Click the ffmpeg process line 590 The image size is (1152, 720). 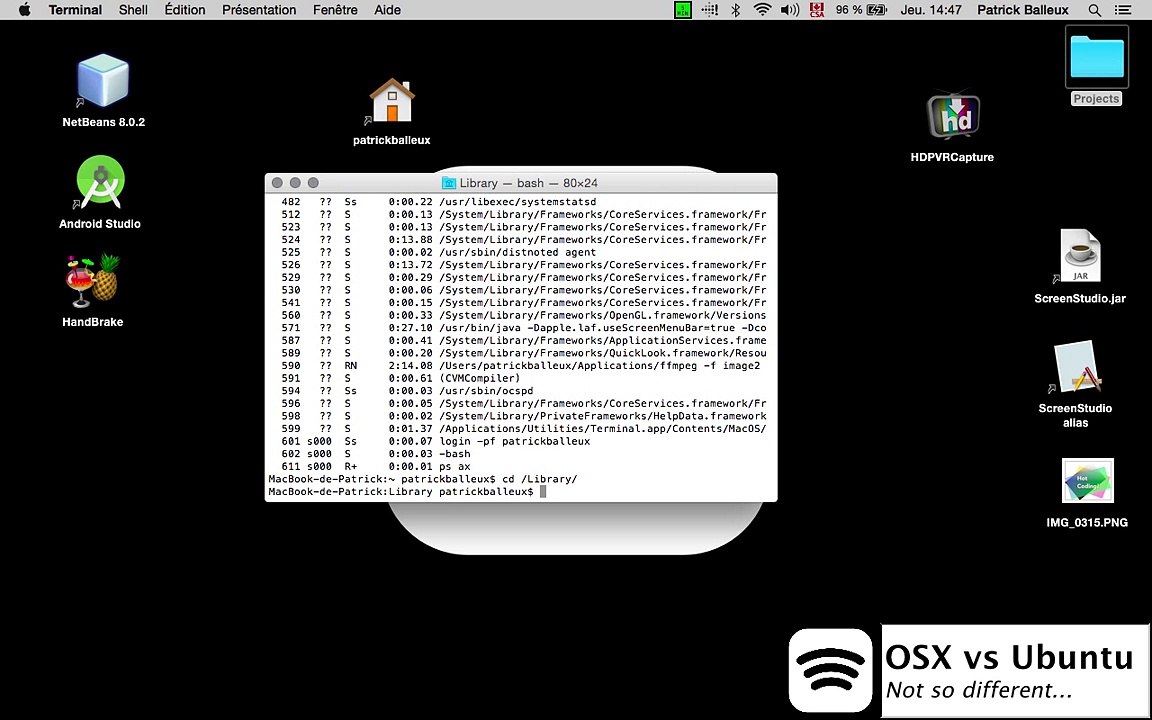(521, 366)
